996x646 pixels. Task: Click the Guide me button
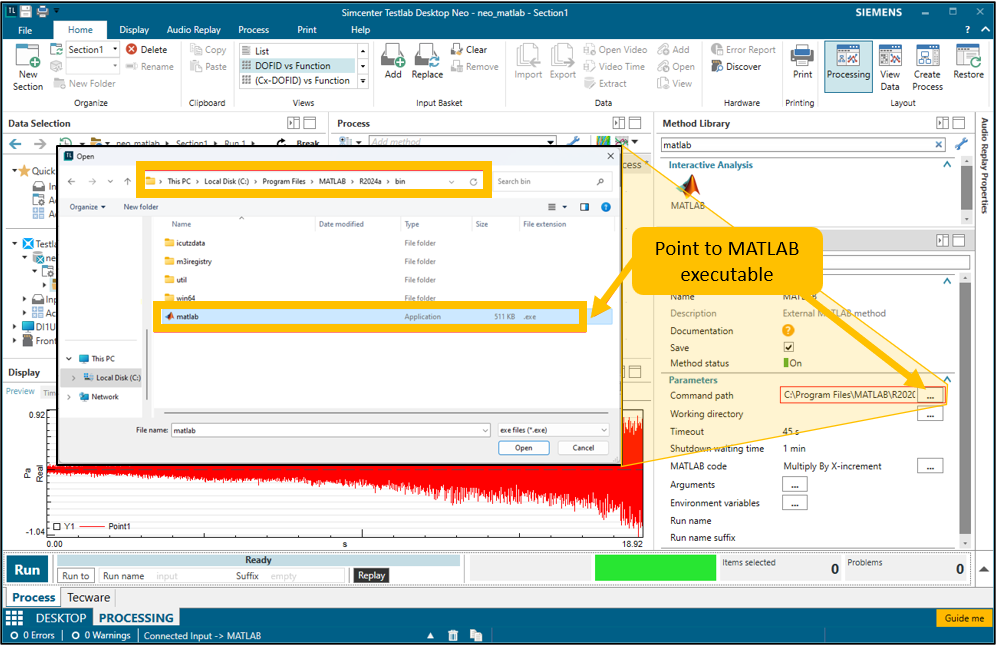[964, 618]
